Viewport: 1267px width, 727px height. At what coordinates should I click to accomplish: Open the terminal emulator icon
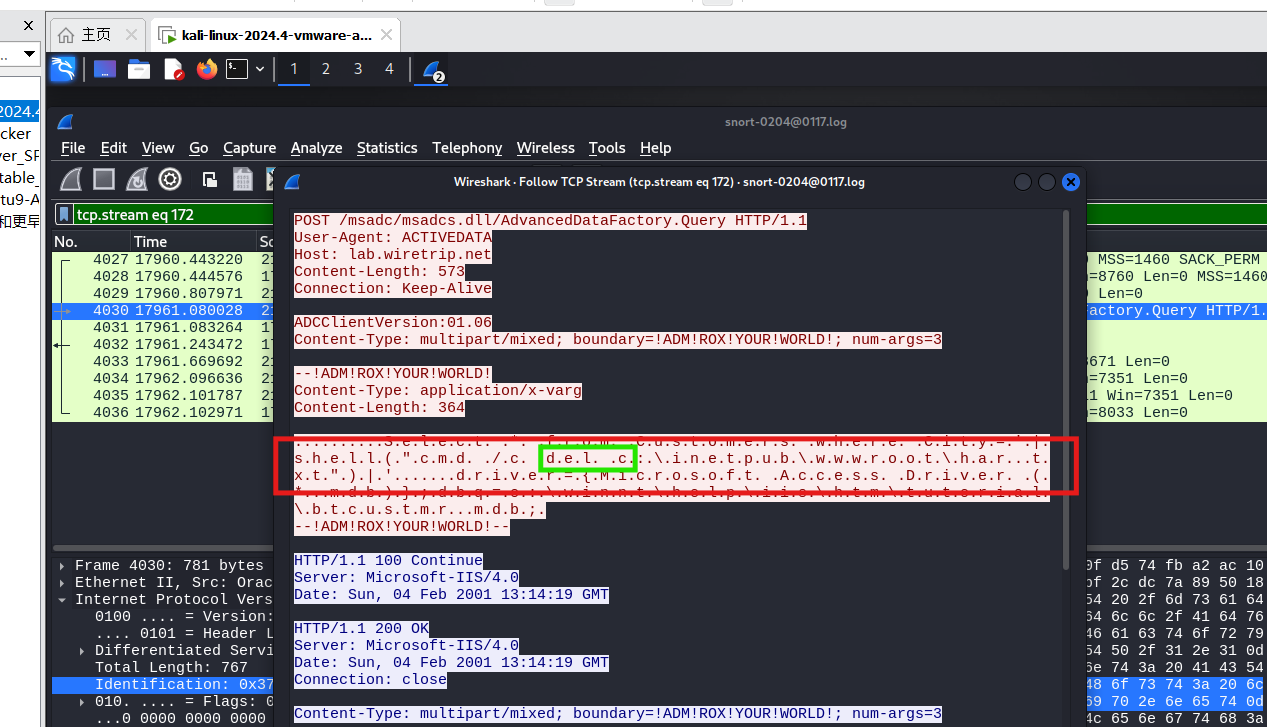coord(236,69)
